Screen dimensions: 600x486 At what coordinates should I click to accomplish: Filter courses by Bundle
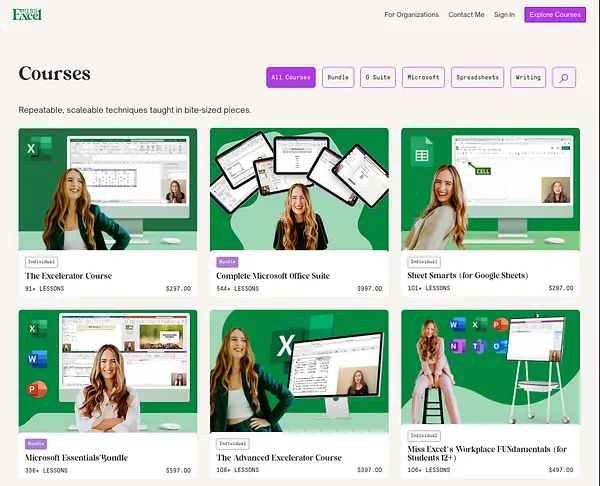[x=338, y=77]
